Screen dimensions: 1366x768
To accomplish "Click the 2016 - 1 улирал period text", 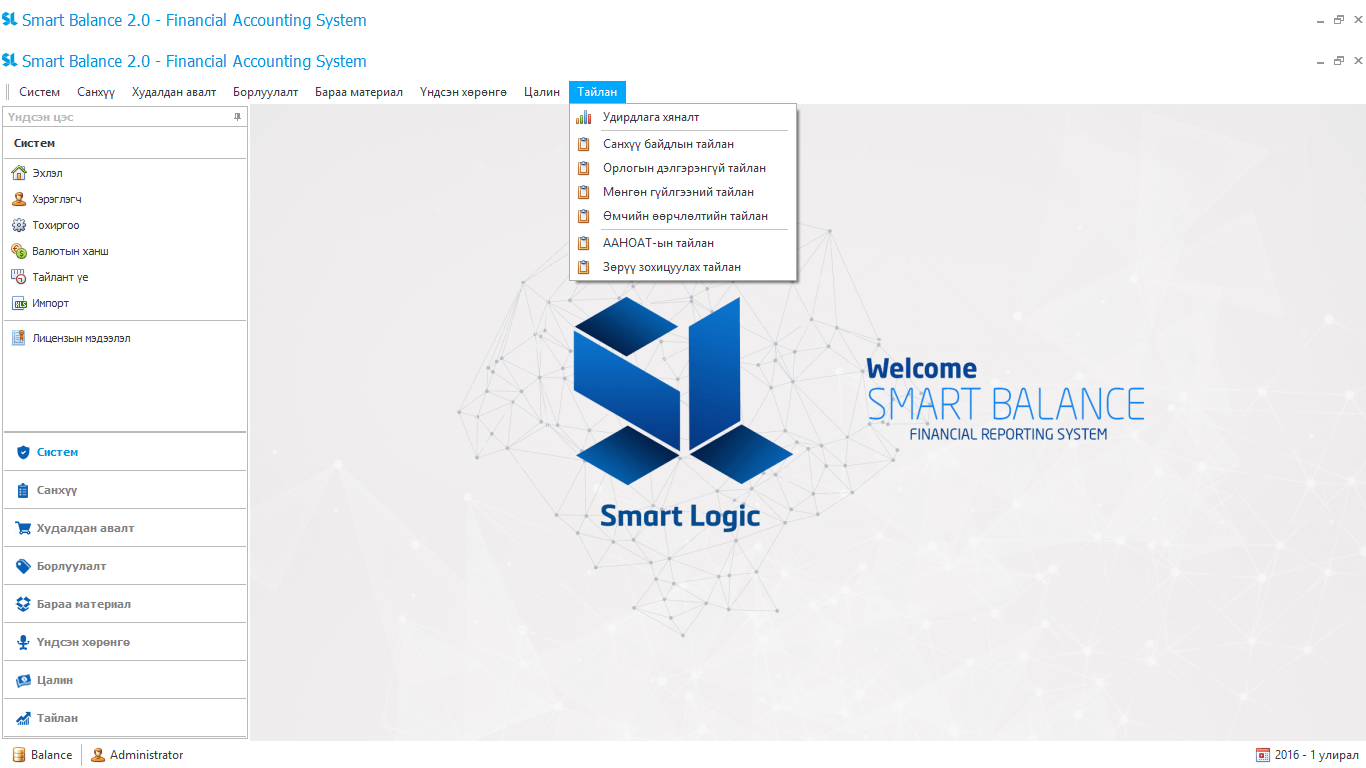I will 1317,755.
